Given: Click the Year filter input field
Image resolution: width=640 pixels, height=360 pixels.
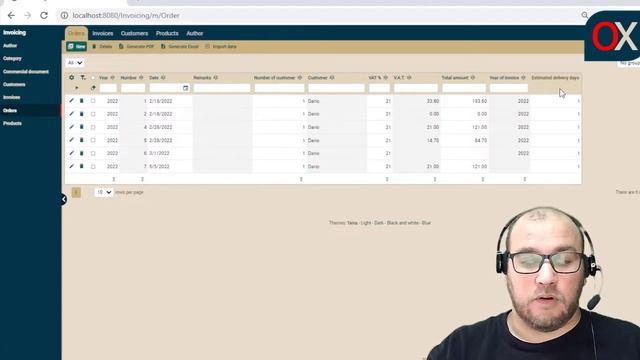Looking at the screenshot, I should (108, 88).
